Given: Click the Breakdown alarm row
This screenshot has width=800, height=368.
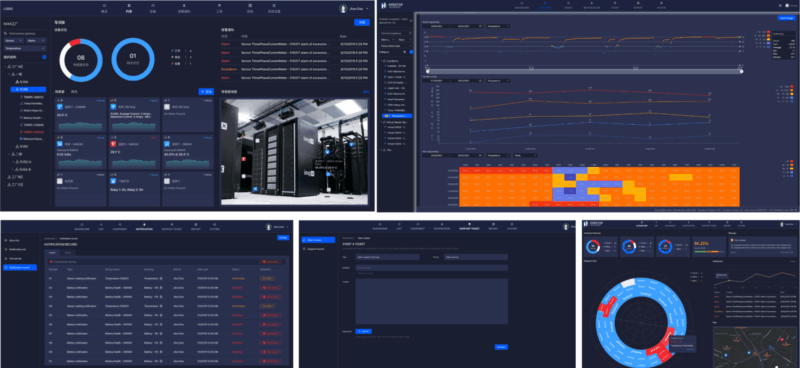Looking at the screenshot, I should point(294,68).
